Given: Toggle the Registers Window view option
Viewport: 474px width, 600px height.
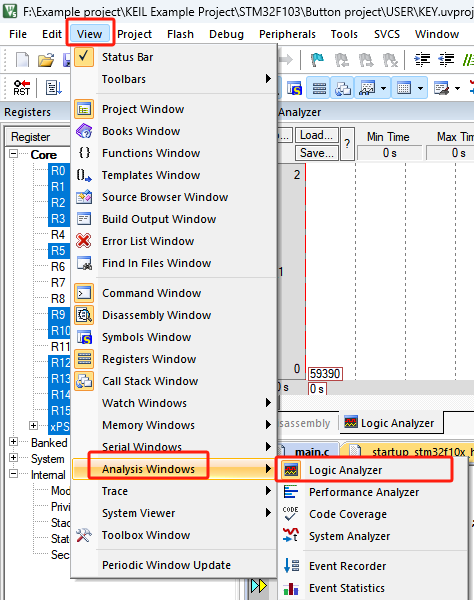Looking at the screenshot, I should pyautogui.click(x=149, y=359).
